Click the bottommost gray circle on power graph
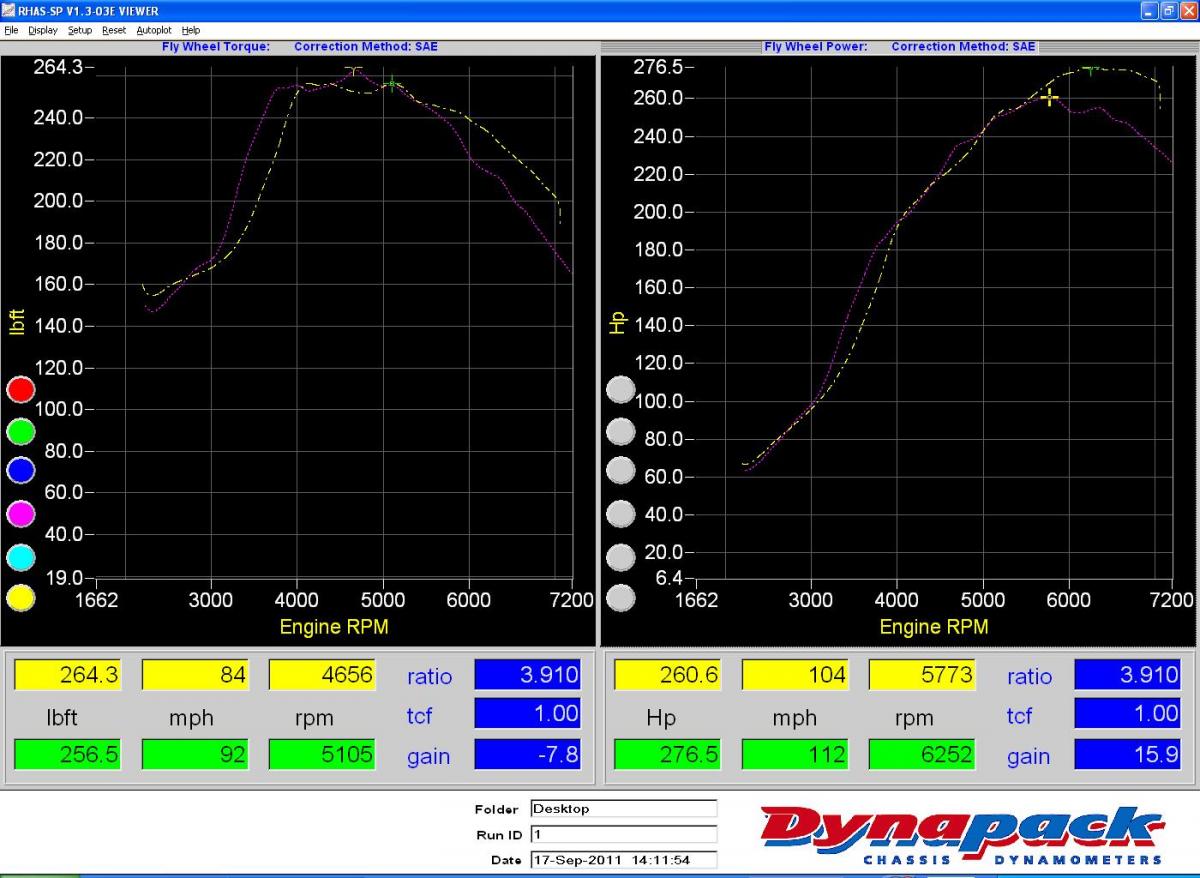1200x878 pixels. (621, 598)
